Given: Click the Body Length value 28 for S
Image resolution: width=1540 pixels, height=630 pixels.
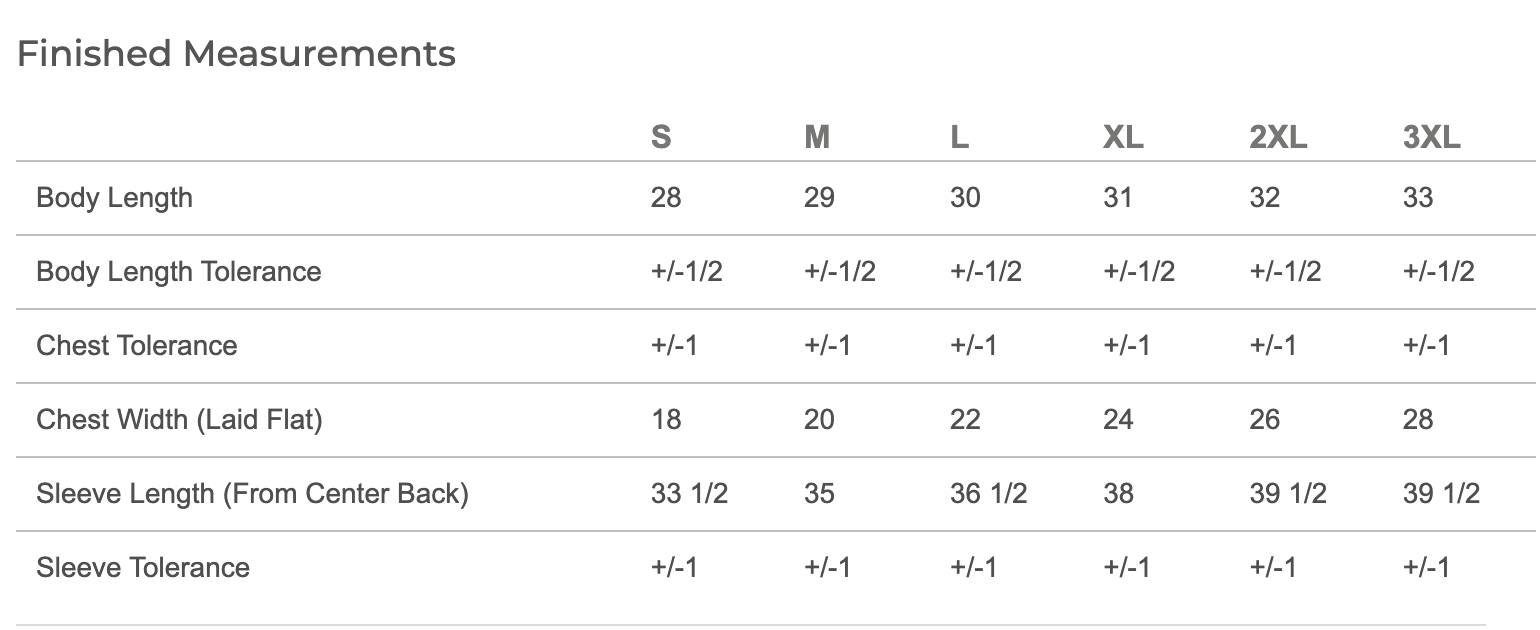Looking at the screenshot, I should point(666,198).
